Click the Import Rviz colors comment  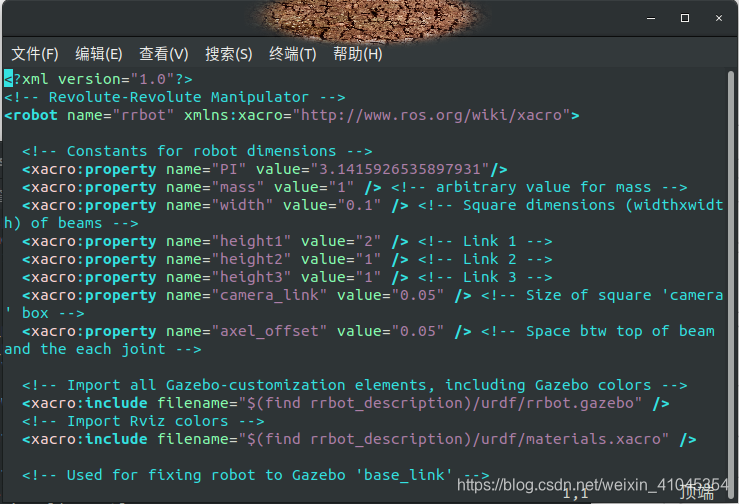coord(143,421)
